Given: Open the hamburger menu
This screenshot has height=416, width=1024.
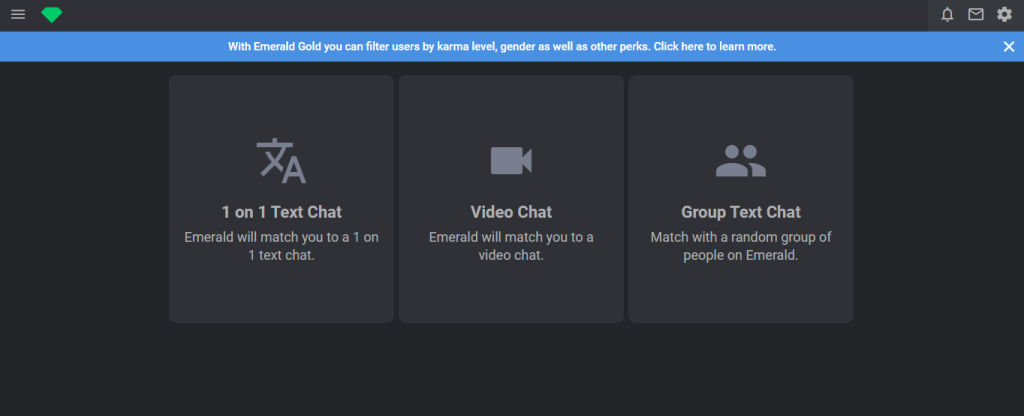Looking at the screenshot, I should 18,14.
